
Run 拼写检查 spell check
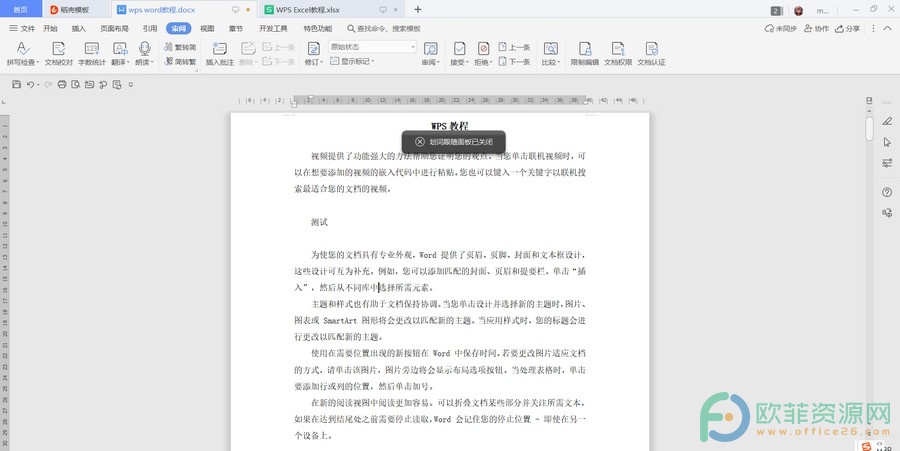(x=22, y=53)
